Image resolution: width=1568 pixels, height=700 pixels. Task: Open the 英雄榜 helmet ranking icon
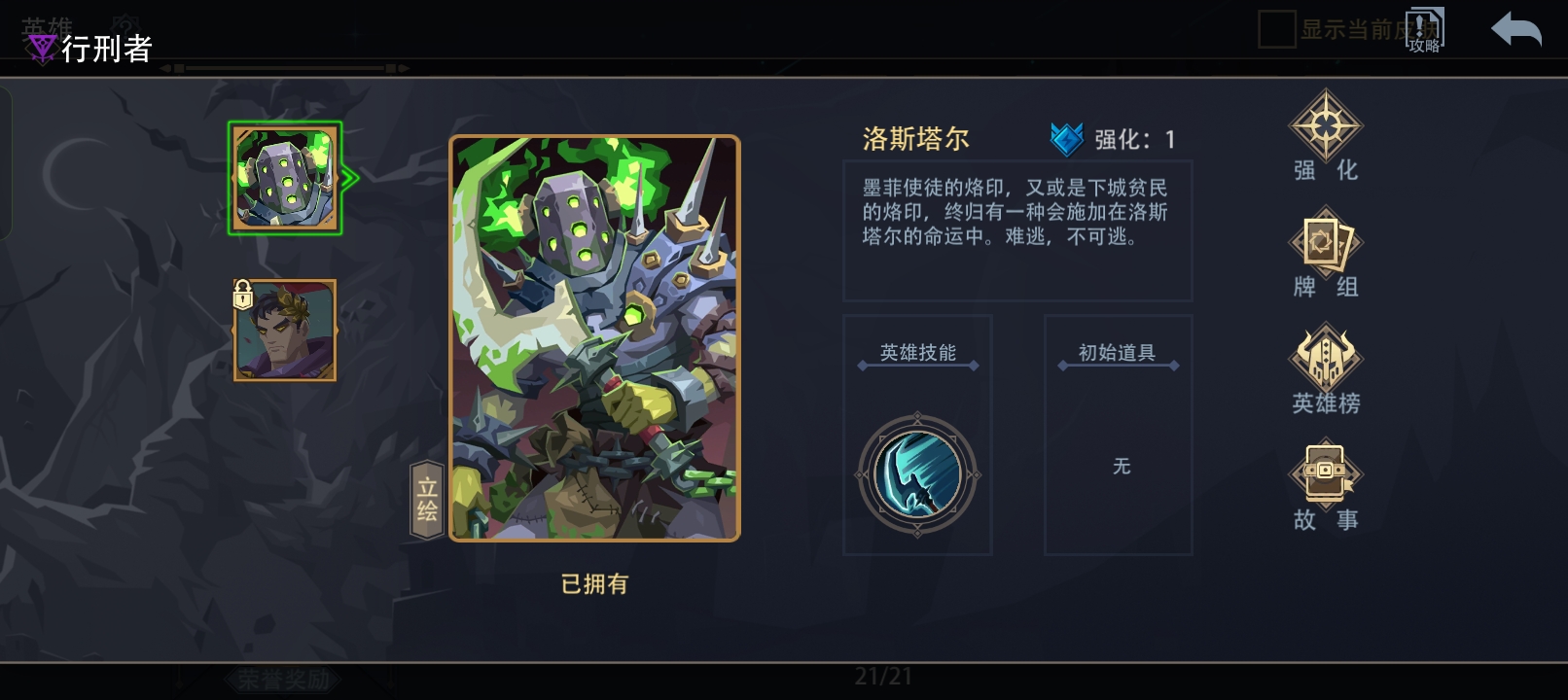tap(1325, 359)
